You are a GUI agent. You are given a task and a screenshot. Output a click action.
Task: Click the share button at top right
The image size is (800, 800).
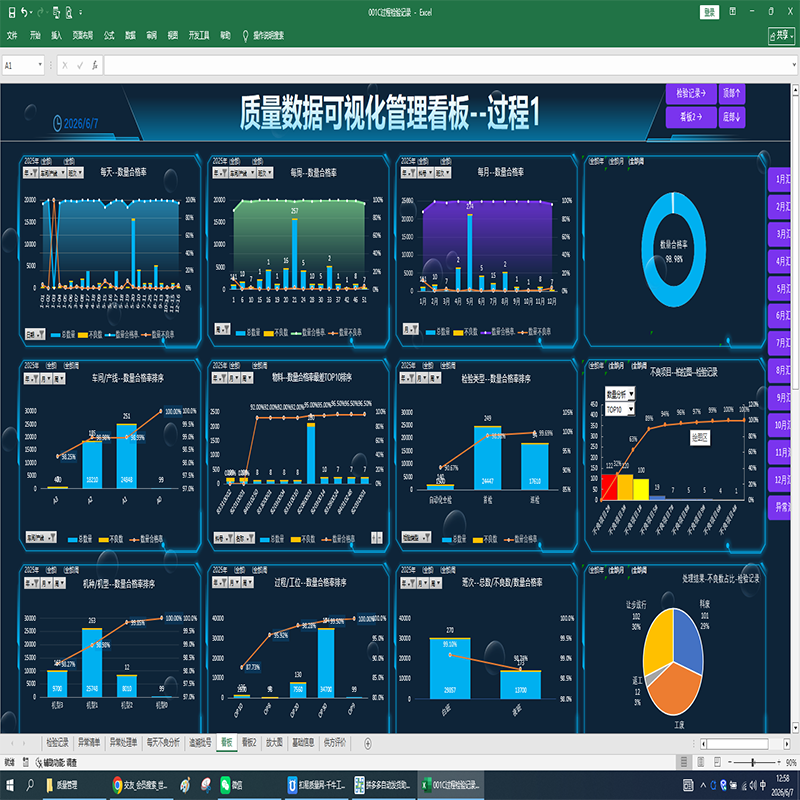click(x=782, y=36)
